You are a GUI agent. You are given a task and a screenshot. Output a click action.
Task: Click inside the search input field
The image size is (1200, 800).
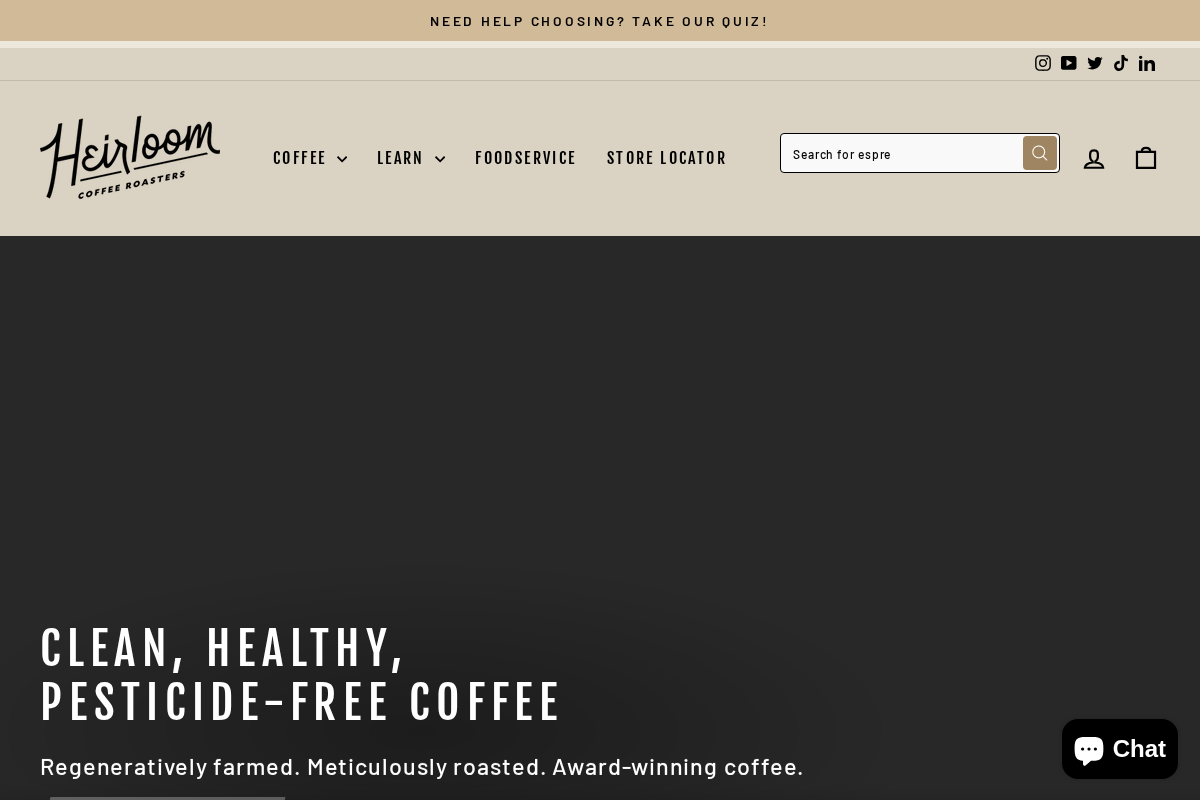[900, 153]
